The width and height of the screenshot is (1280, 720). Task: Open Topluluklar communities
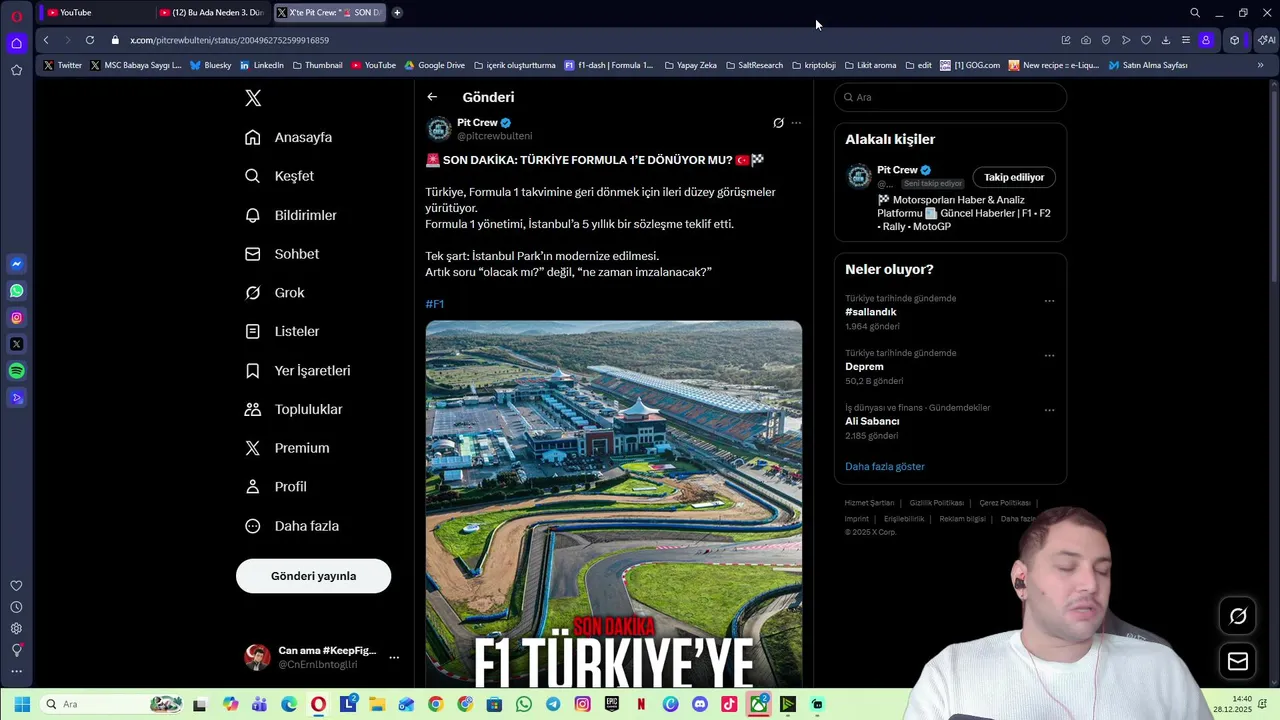[x=293, y=409]
